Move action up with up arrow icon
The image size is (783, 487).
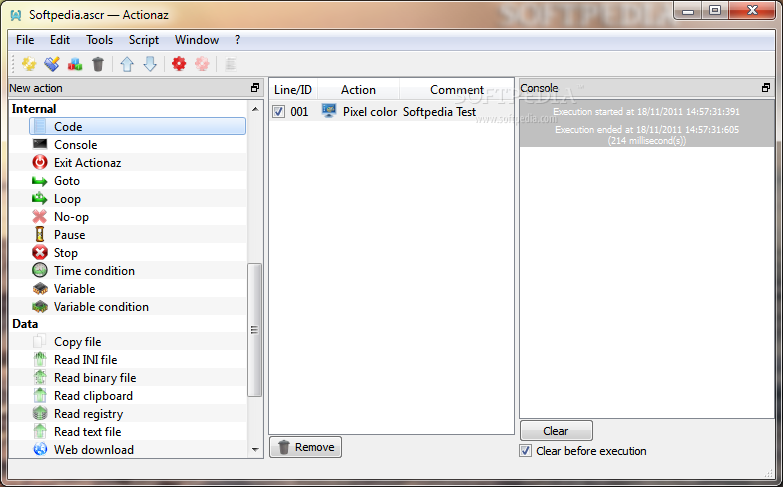[x=127, y=63]
